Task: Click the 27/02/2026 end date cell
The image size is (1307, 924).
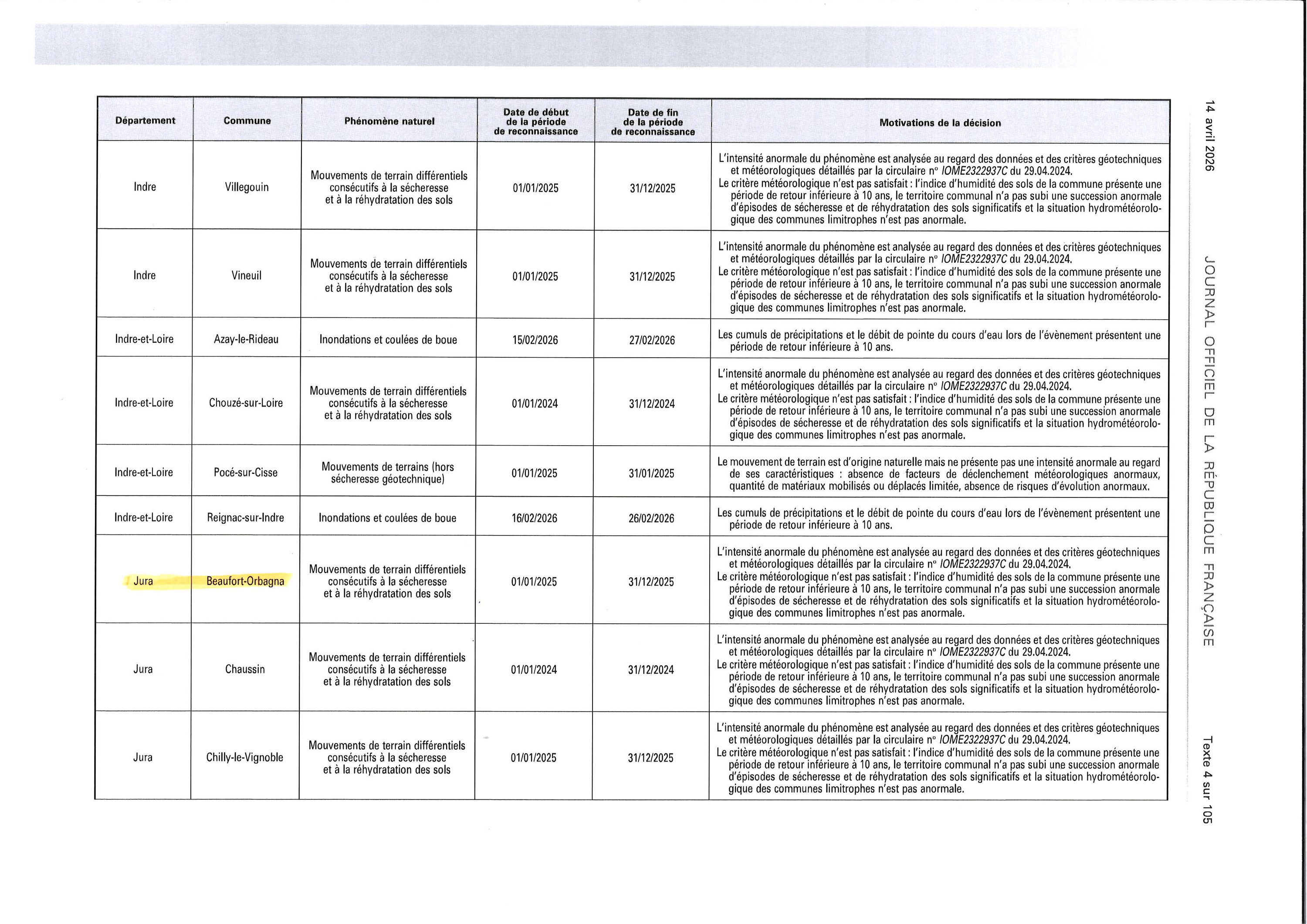Action: tap(652, 340)
